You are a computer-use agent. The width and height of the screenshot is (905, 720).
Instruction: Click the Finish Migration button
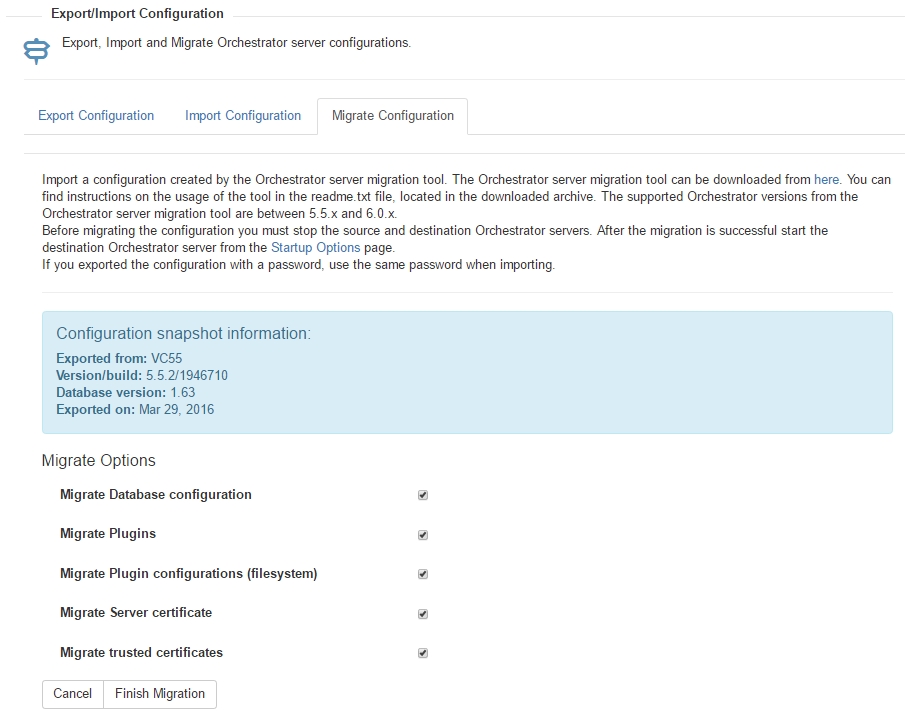point(160,693)
